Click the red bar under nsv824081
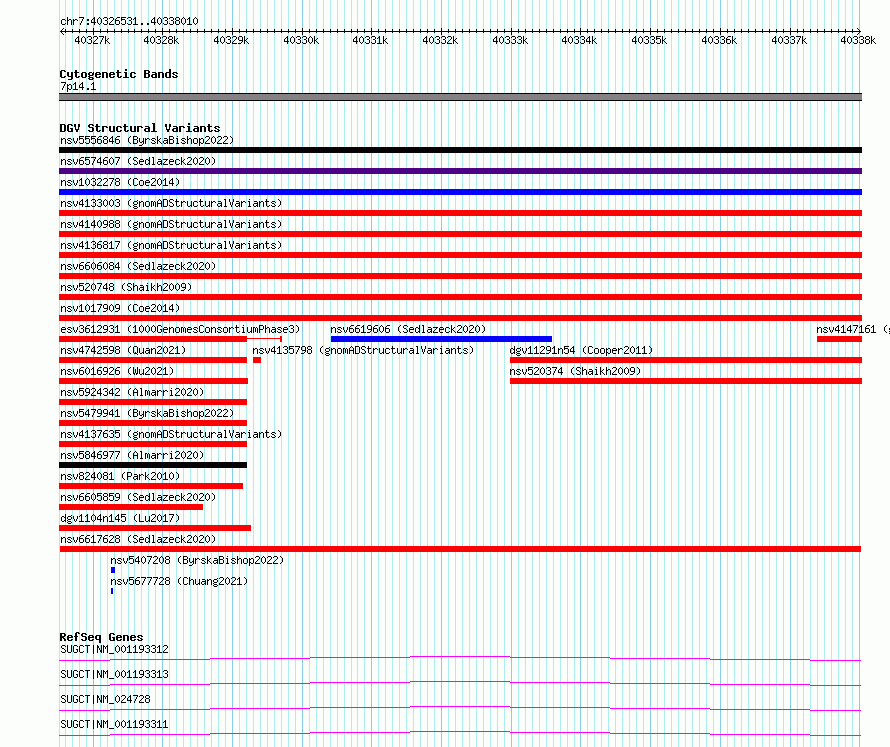 151,486
